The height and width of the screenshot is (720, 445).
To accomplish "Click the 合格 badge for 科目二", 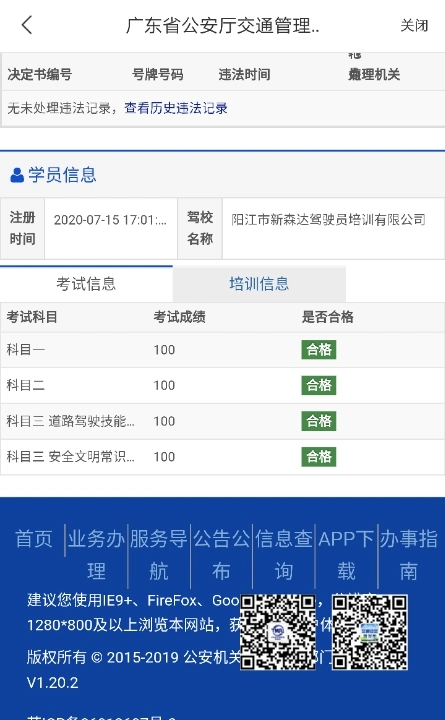I will 319,385.
